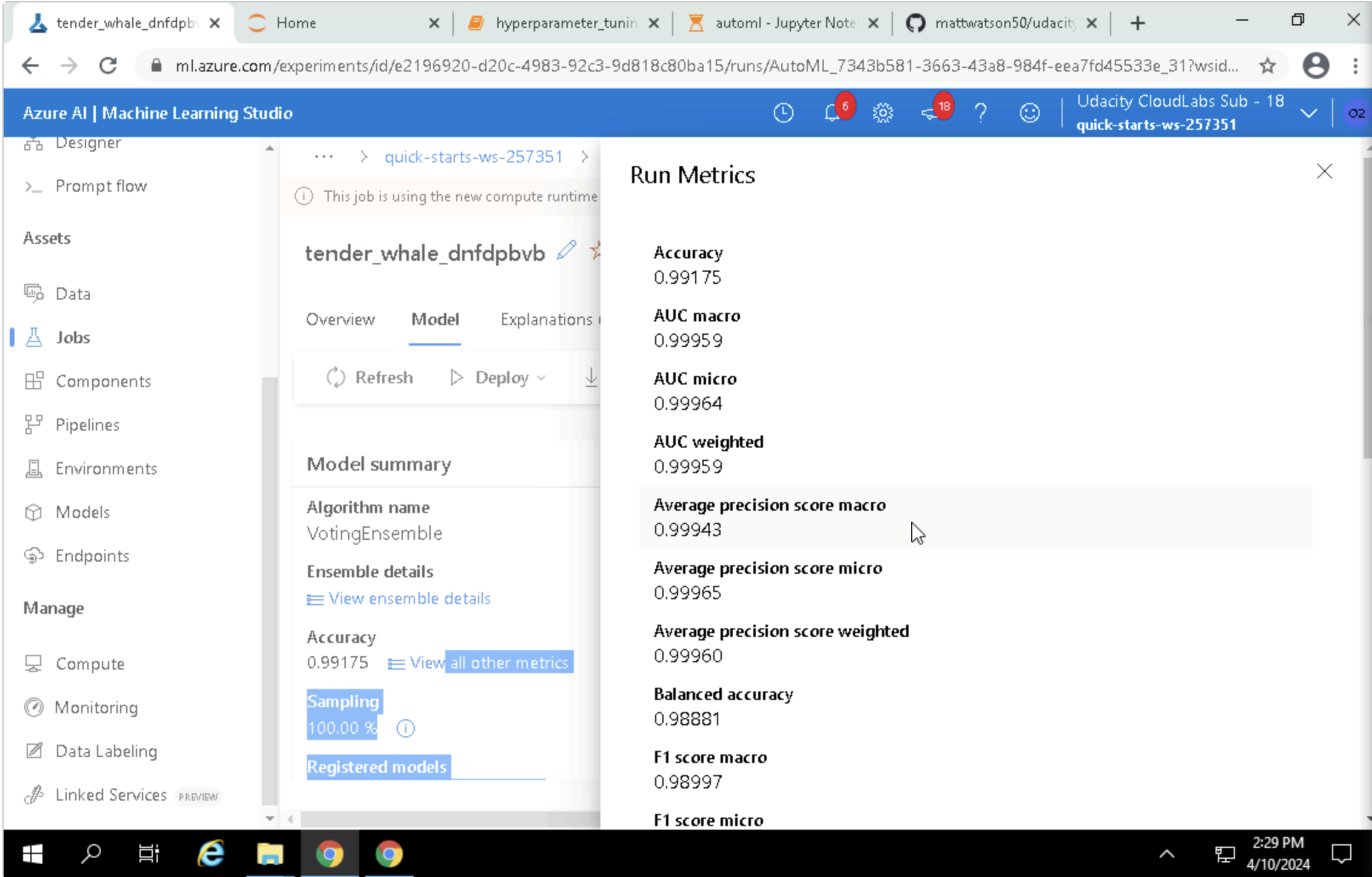Open the notifications bell icon

(x=832, y=113)
